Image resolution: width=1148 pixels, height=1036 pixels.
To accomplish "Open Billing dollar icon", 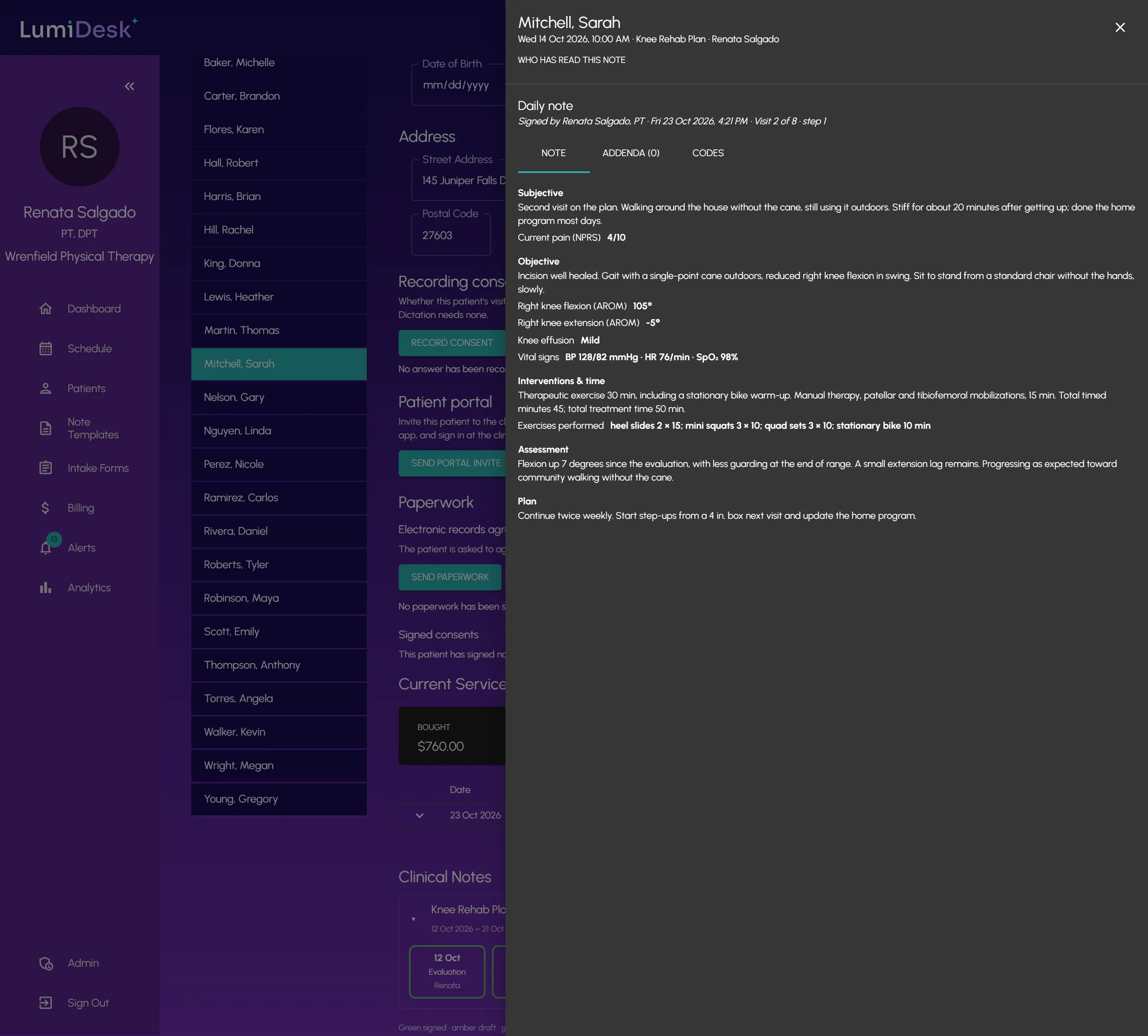I will (45, 508).
